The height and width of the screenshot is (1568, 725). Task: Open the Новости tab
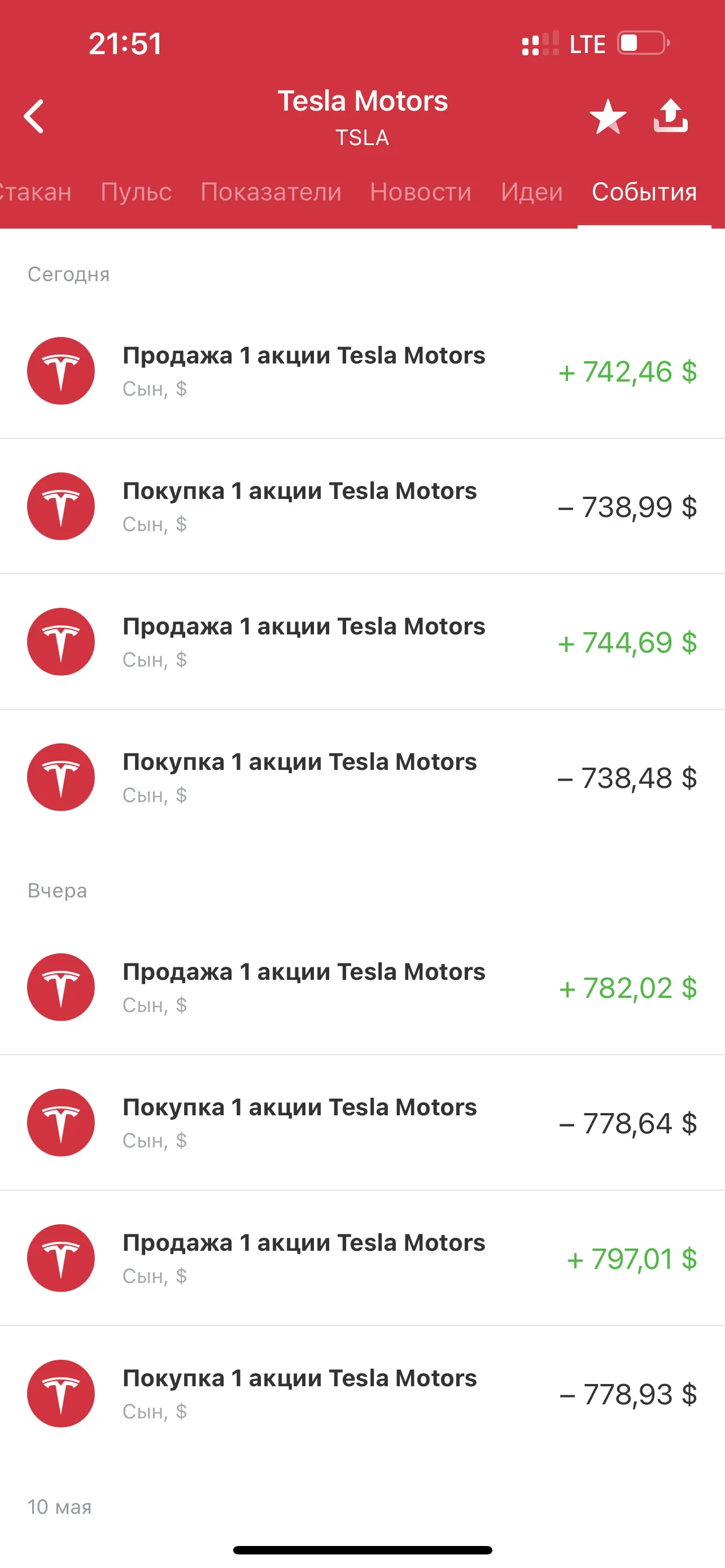(421, 192)
